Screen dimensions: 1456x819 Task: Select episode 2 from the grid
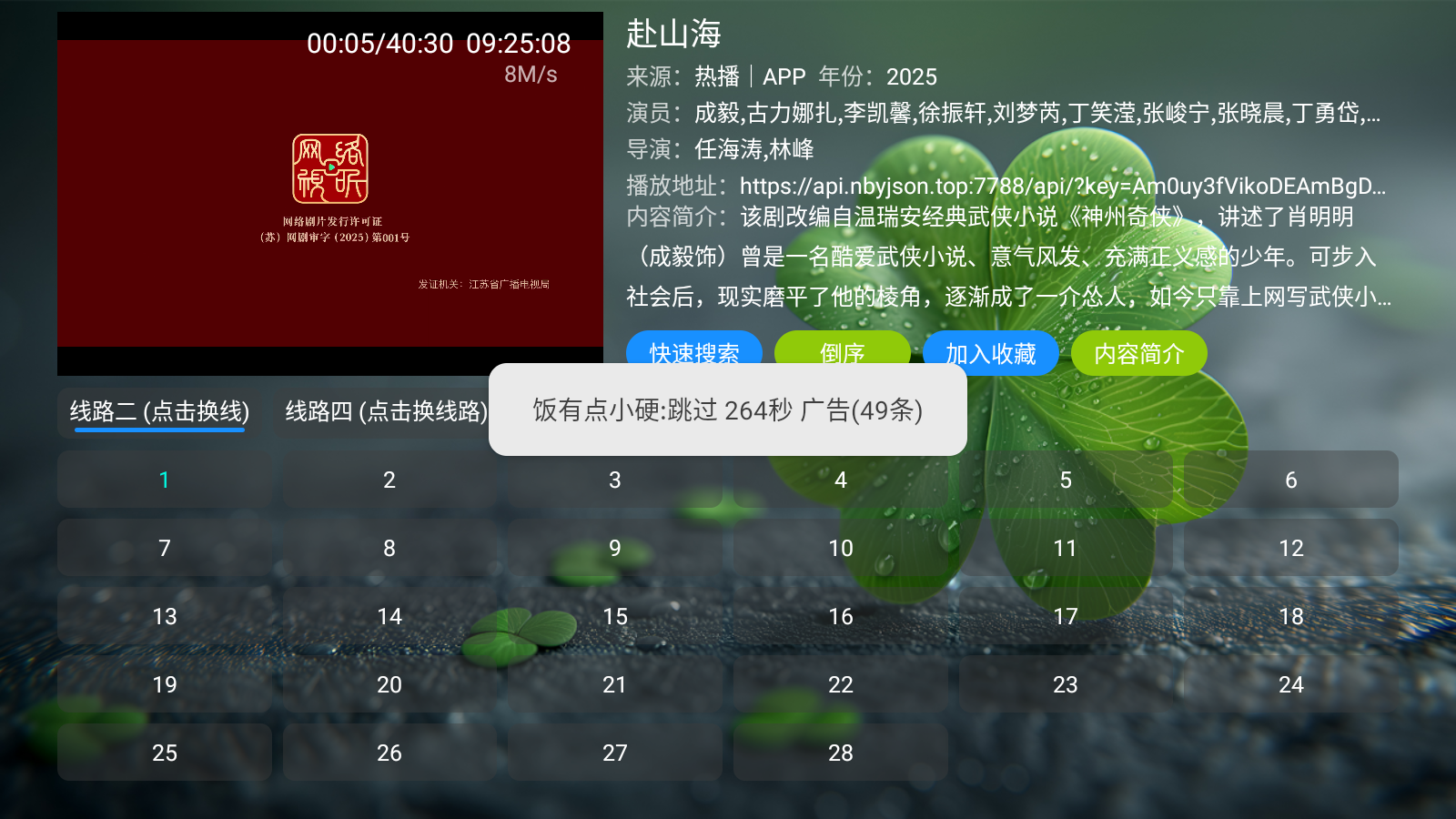pos(389,480)
